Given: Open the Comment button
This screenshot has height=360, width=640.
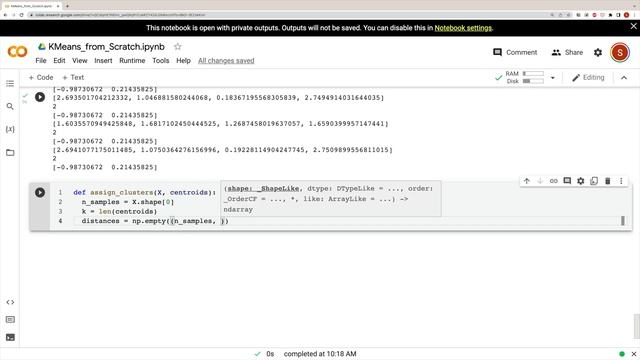Looking at the screenshot, I should point(515,52).
